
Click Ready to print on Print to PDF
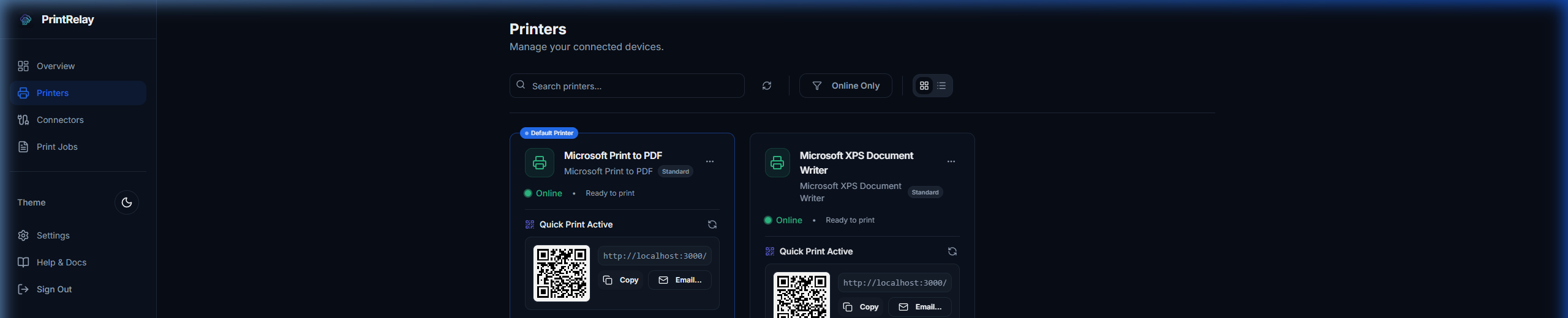click(x=610, y=193)
